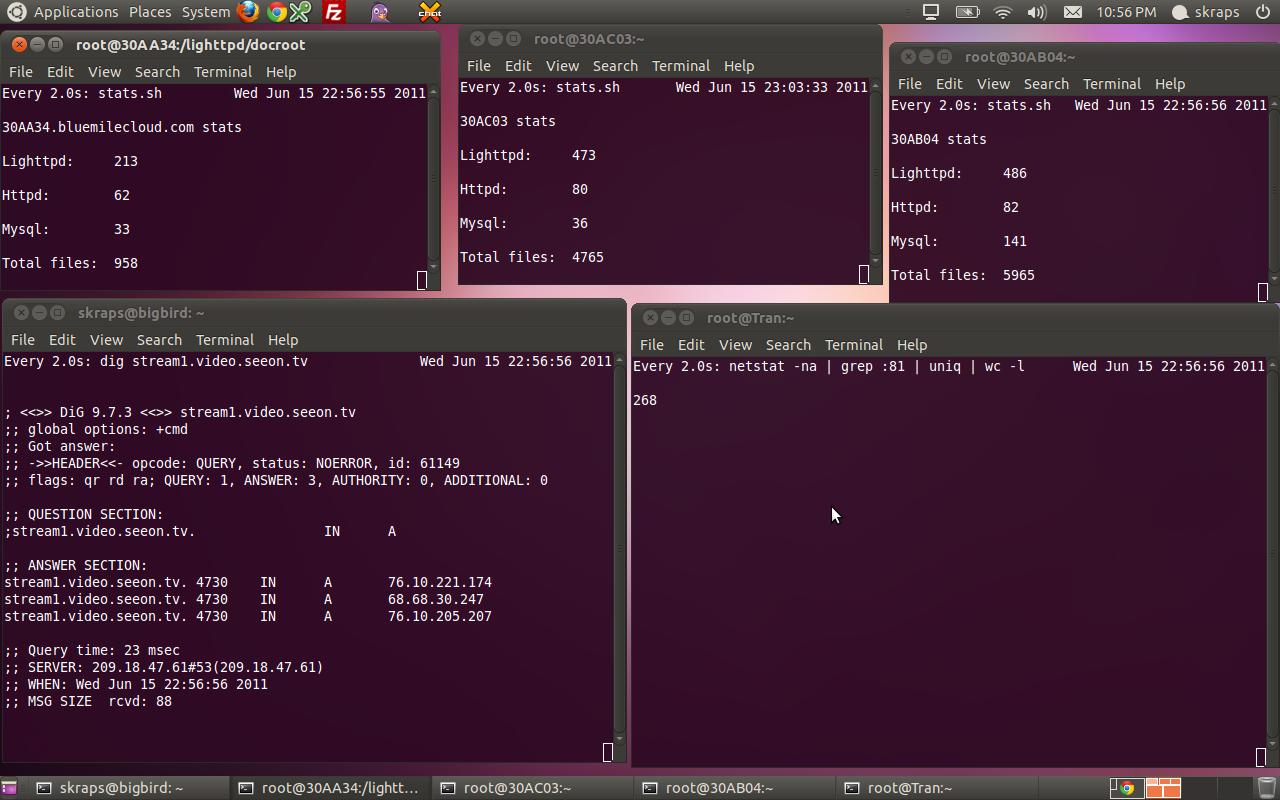Open Edit menu in root@30AB04 terminal
Image resolution: width=1280 pixels, height=800 pixels.
pos(949,84)
